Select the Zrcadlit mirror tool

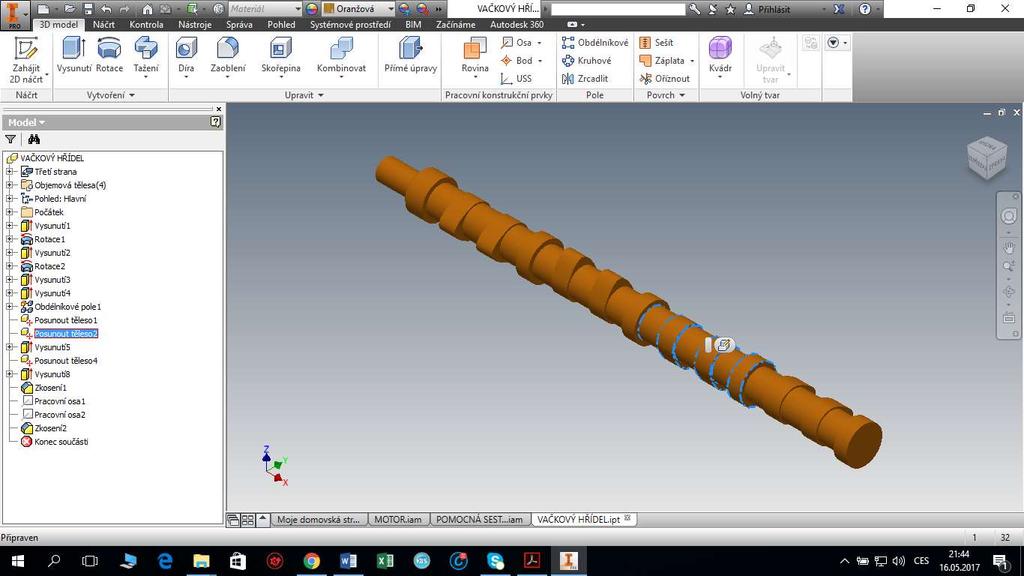tap(584, 78)
